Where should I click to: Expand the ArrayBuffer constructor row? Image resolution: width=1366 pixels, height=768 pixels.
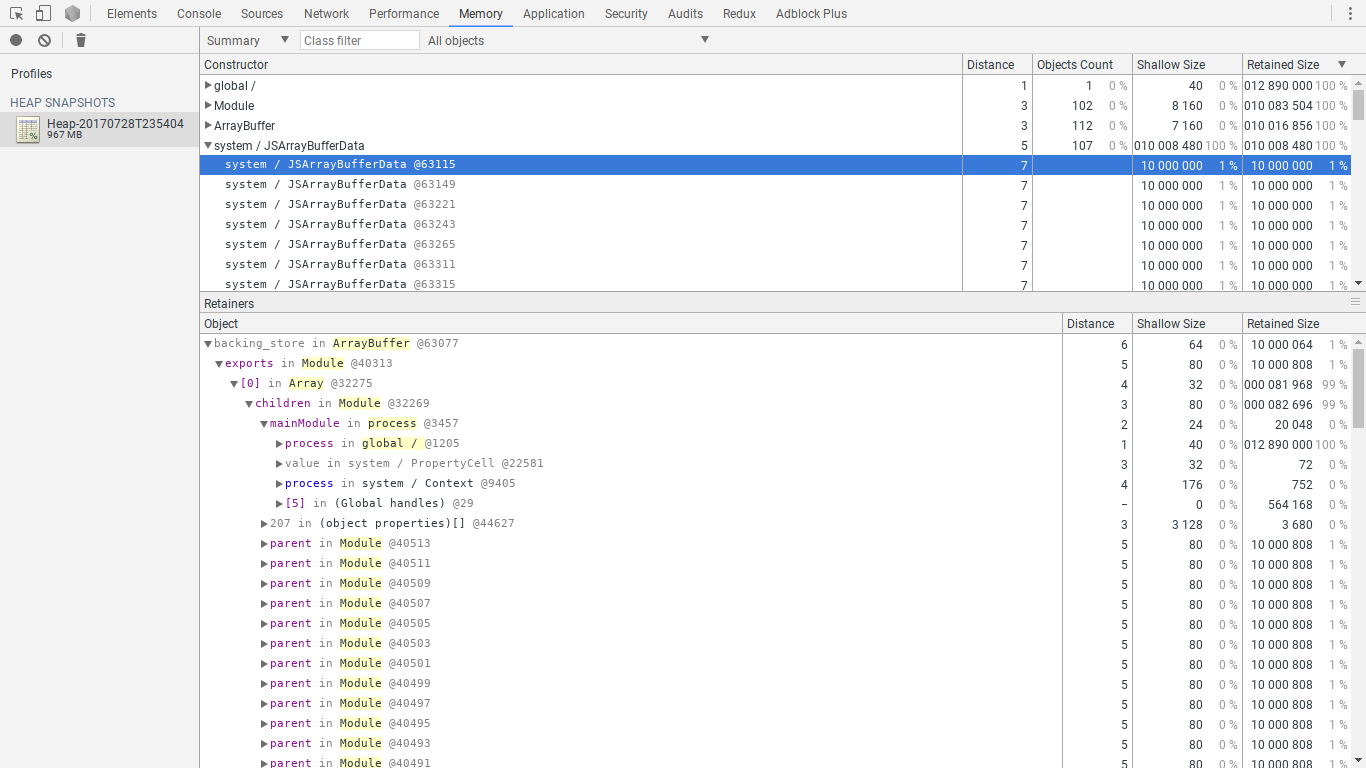pyautogui.click(x=208, y=125)
